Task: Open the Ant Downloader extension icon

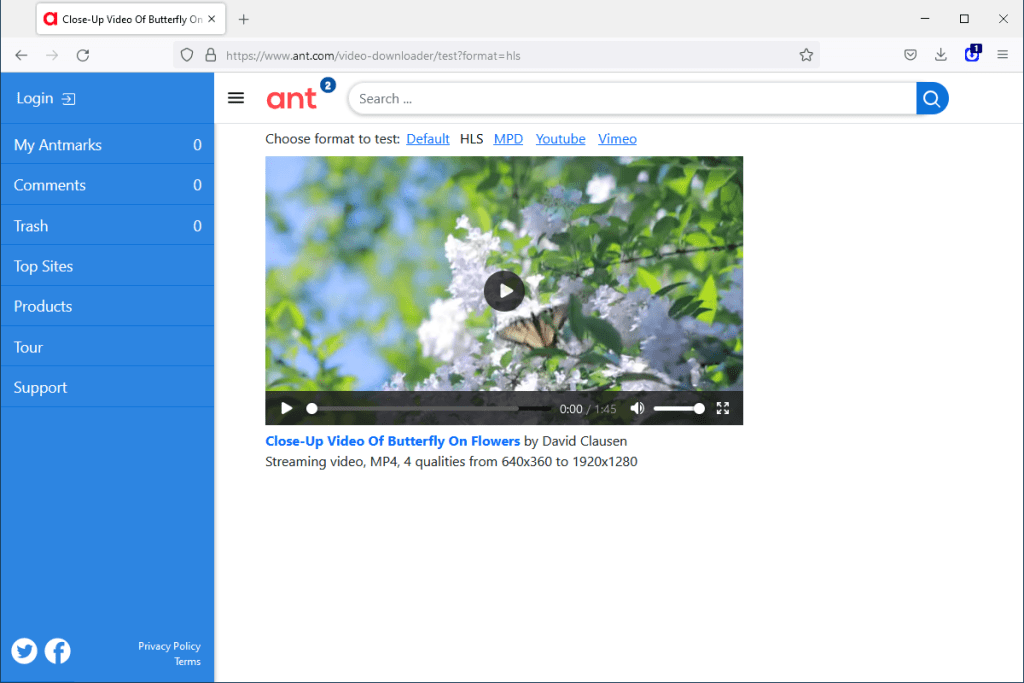Action: (972, 54)
